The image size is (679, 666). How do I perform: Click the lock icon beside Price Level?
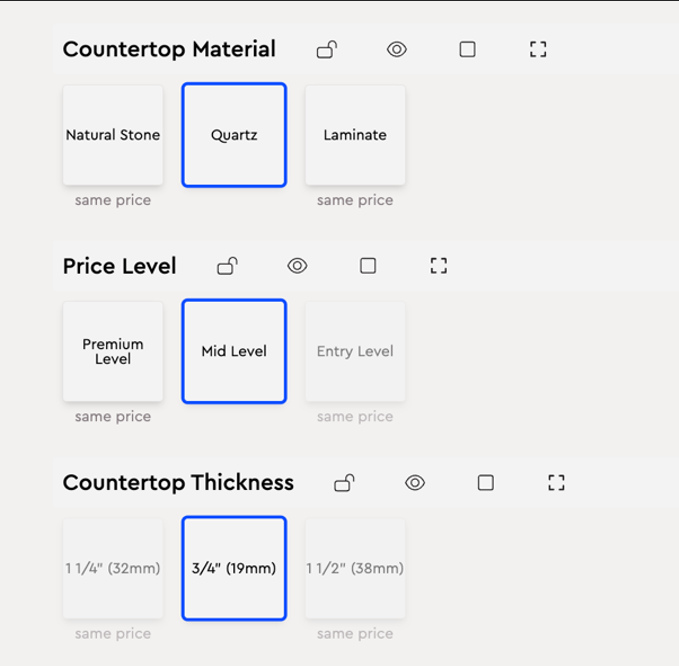point(227,265)
